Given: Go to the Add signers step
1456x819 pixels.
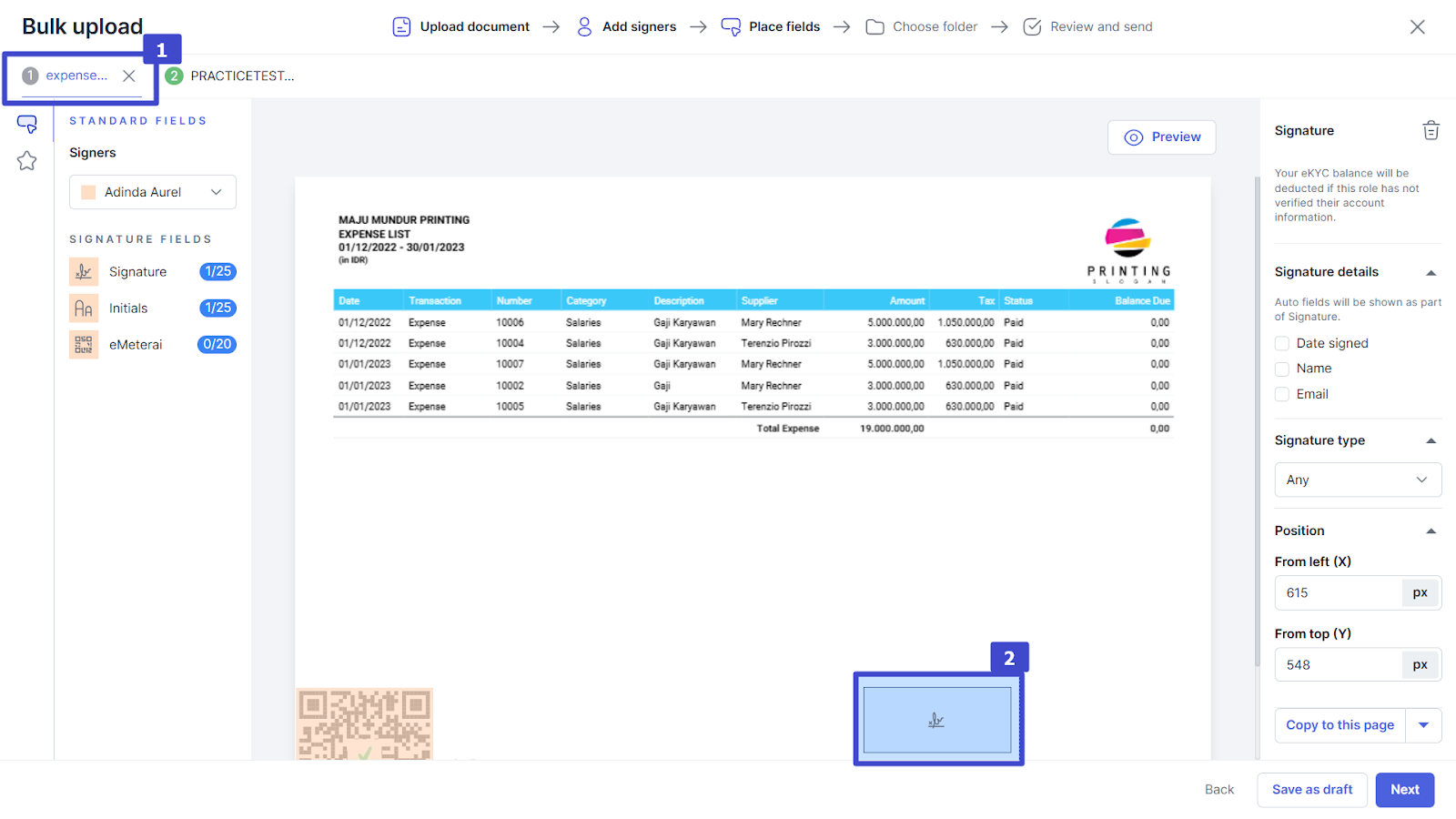Looking at the screenshot, I should pyautogui.click(x=627, y=27).
